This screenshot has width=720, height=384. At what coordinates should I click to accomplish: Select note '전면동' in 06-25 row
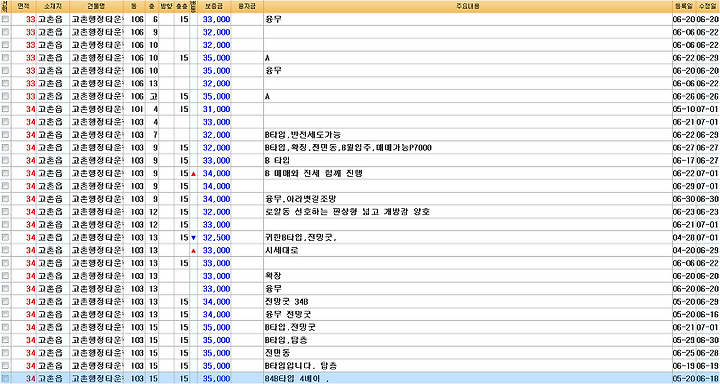click(277, 353)
